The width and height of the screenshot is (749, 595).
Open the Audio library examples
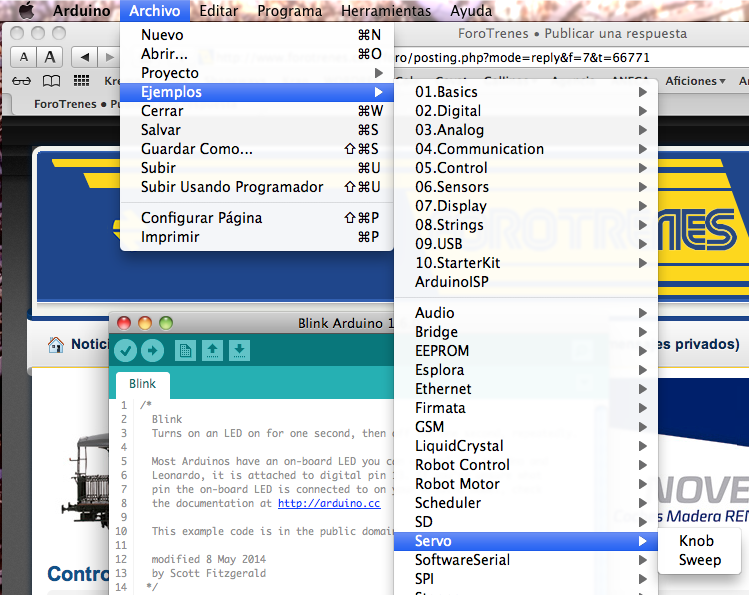coord(526,313)
